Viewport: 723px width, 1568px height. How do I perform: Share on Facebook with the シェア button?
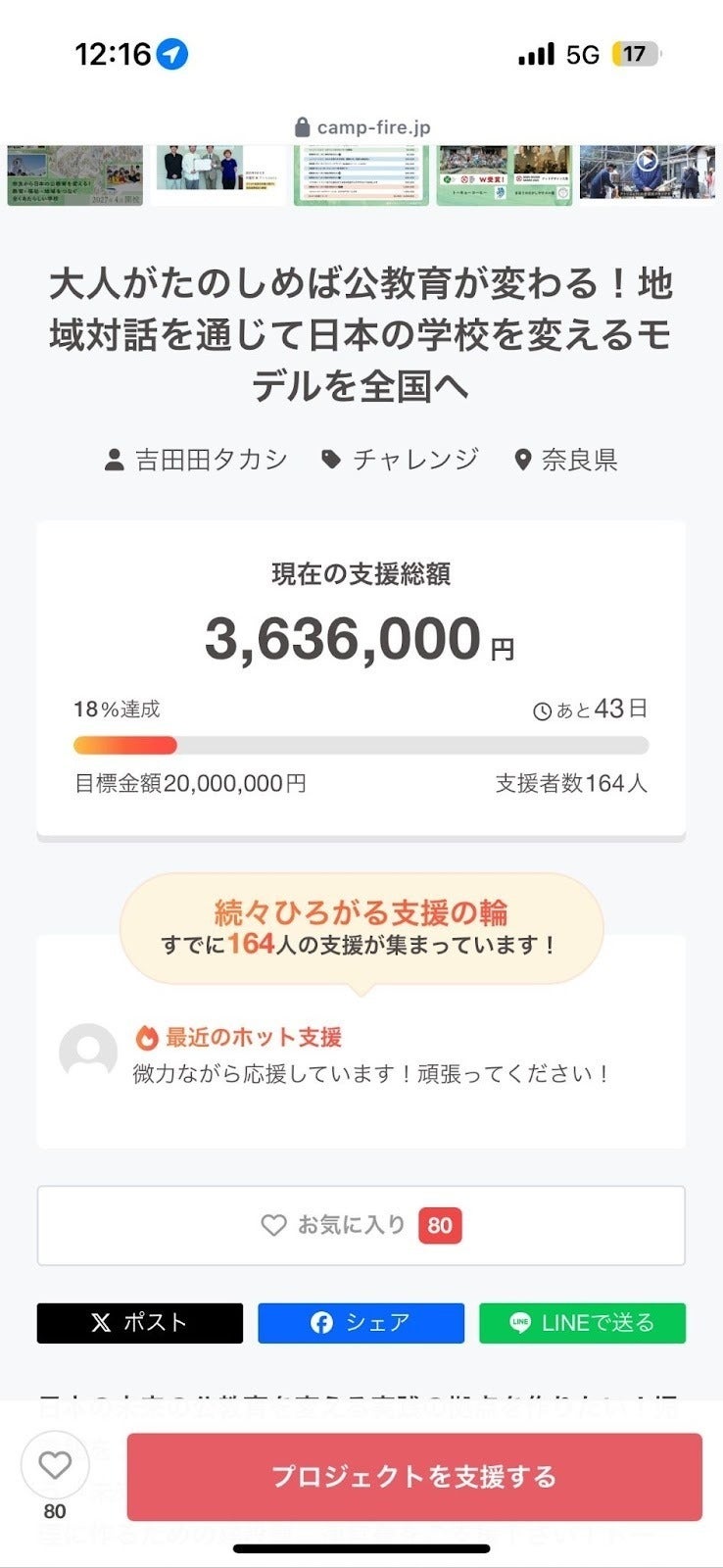(361, 1323)
